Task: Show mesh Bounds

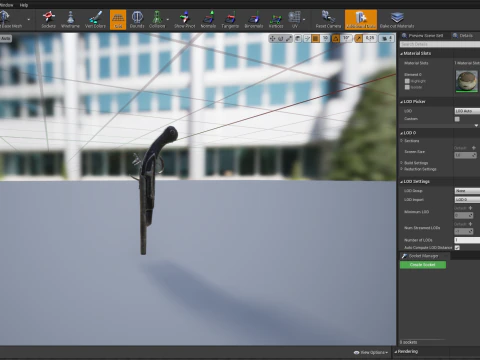Action: (x=137, y=20)
